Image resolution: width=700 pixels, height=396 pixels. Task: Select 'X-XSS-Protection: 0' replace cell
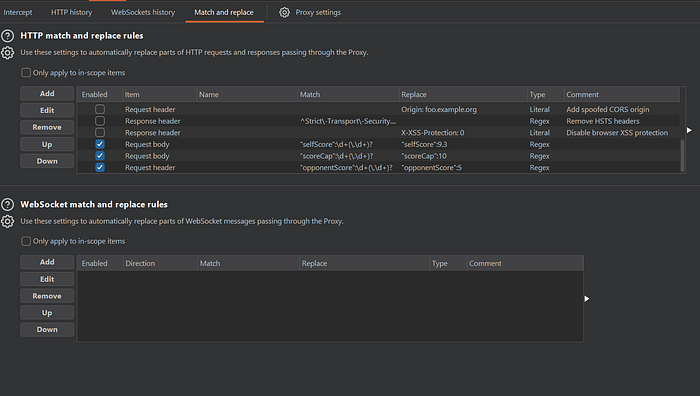click(x=463, y=133)
